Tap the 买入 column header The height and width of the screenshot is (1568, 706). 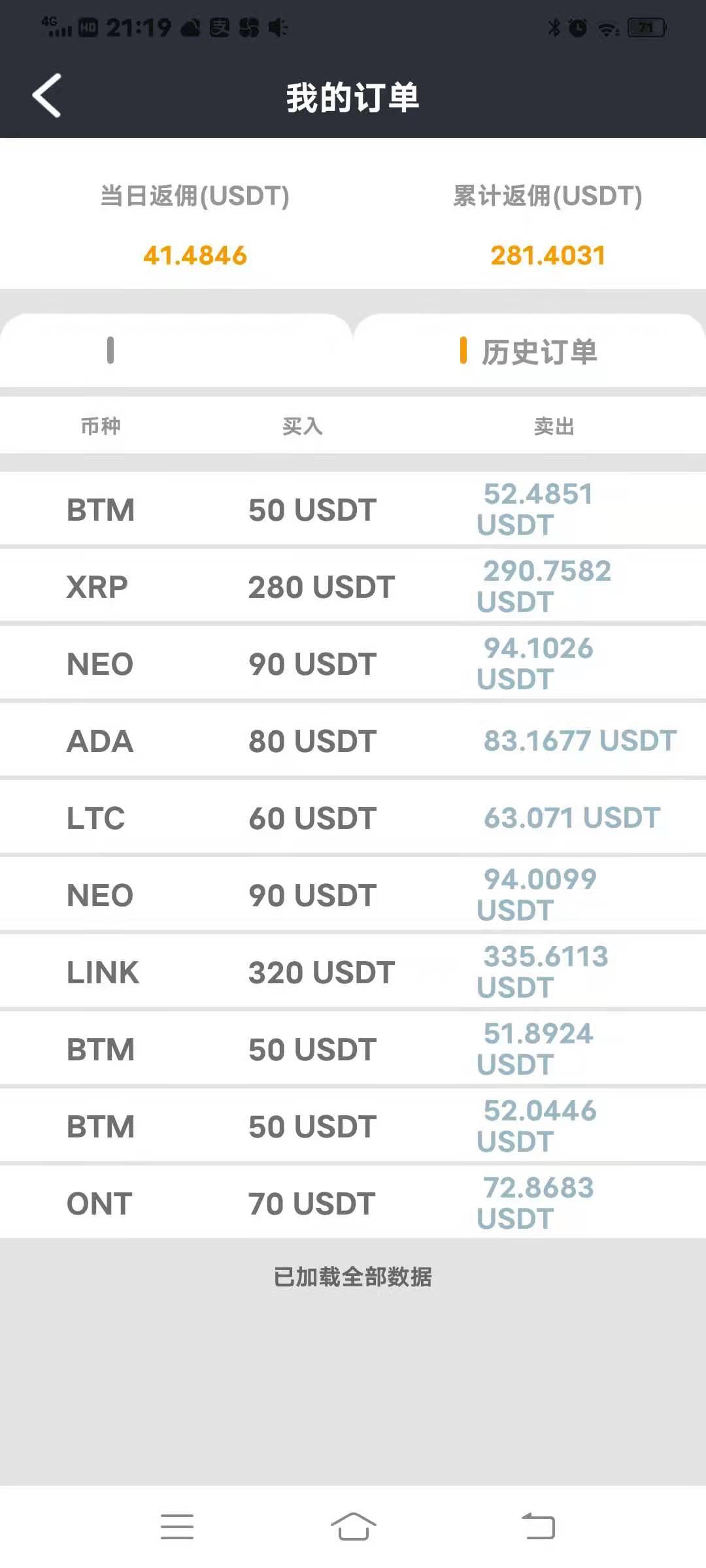(x=302, y=426)
